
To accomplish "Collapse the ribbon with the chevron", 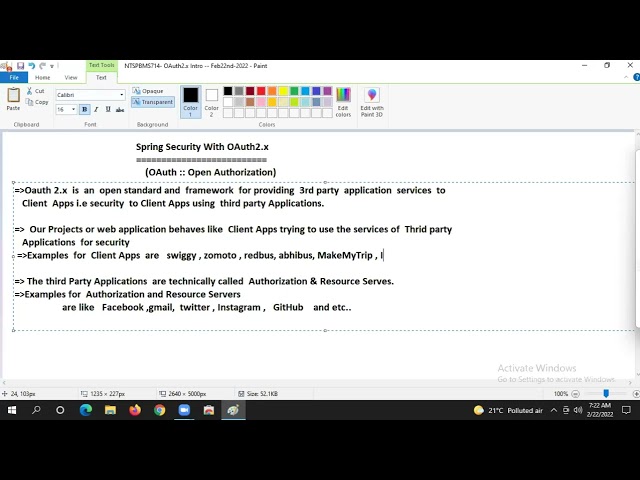I will pos(626,77).
